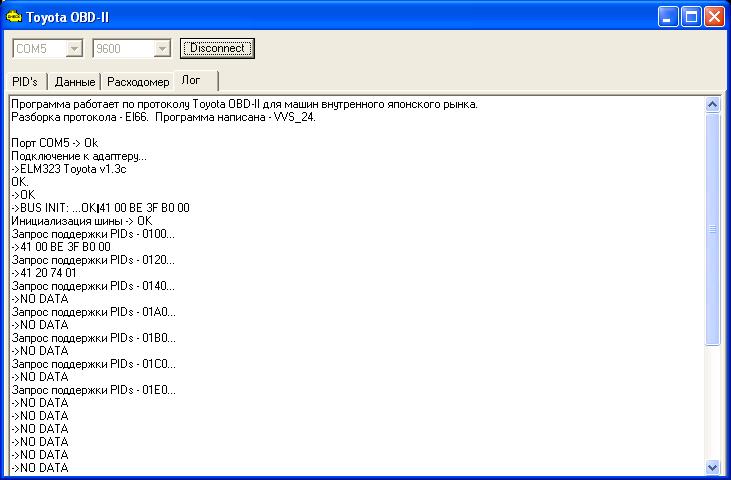Maximize the Toyota OBD-II window
This screenshot has width=731, height=480.
coord(691,17)
